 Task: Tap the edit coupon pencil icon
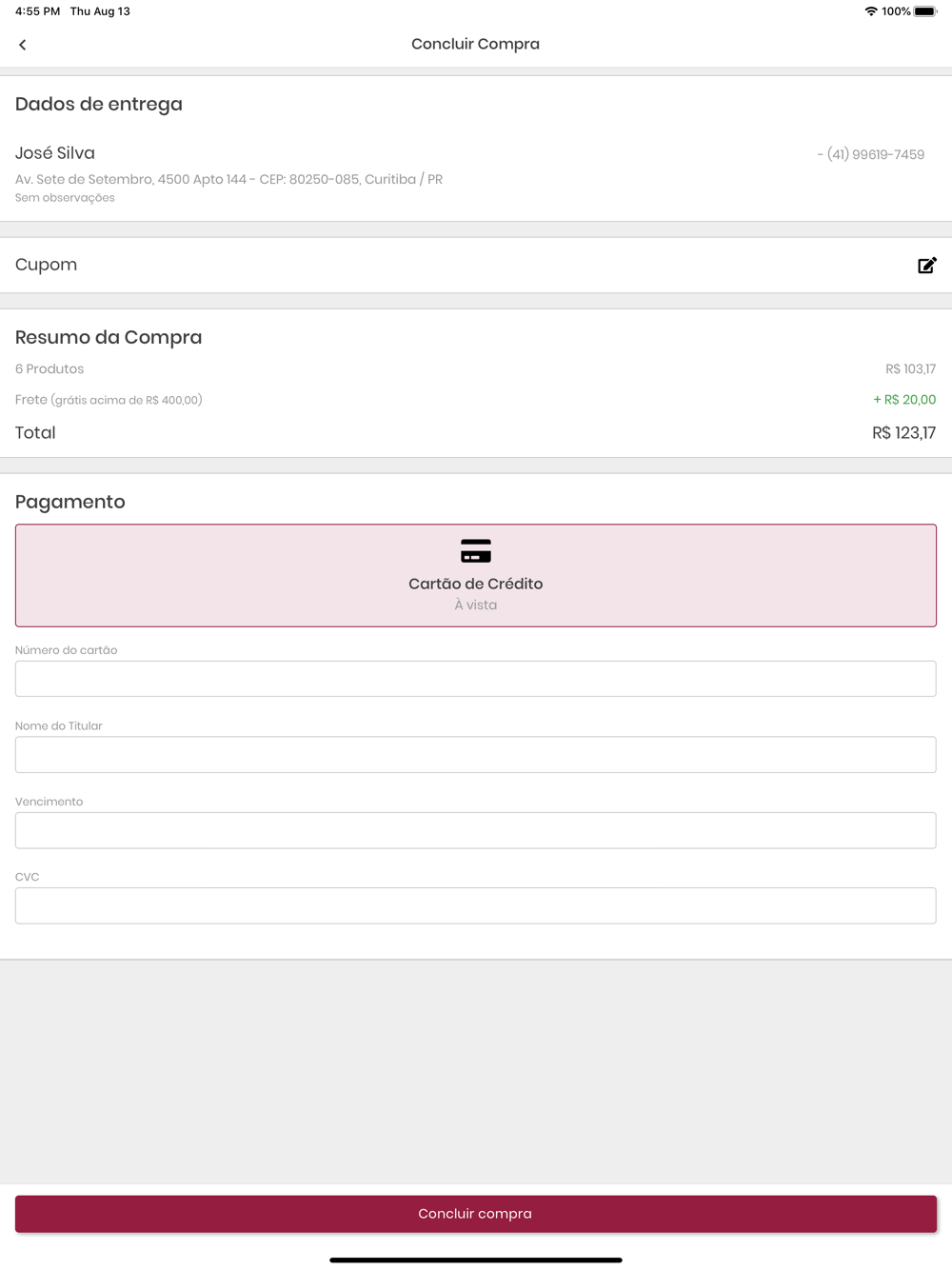[x=927, y=266]
